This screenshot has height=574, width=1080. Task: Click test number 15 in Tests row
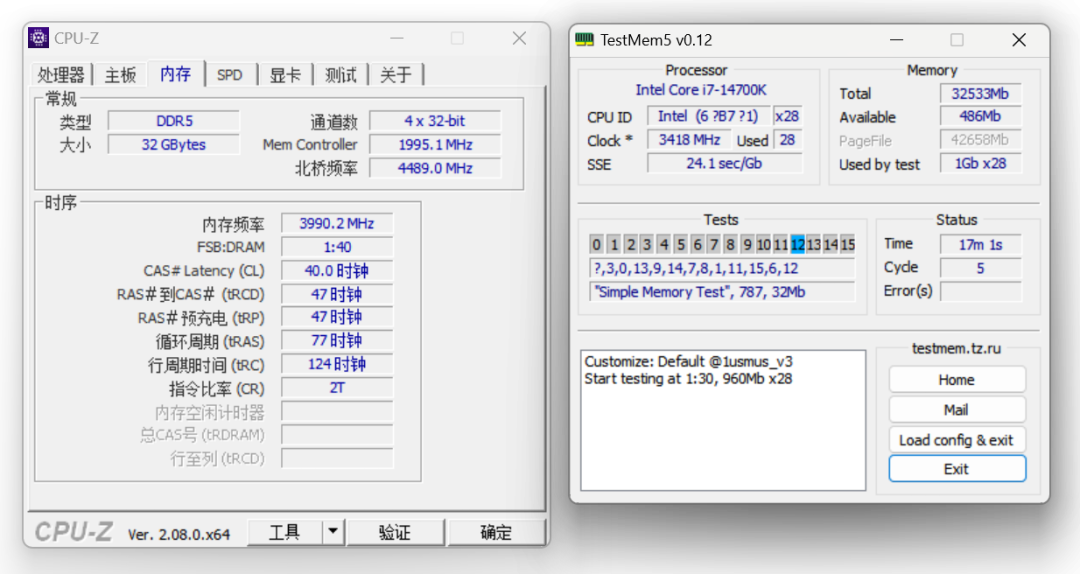[848, 244]
